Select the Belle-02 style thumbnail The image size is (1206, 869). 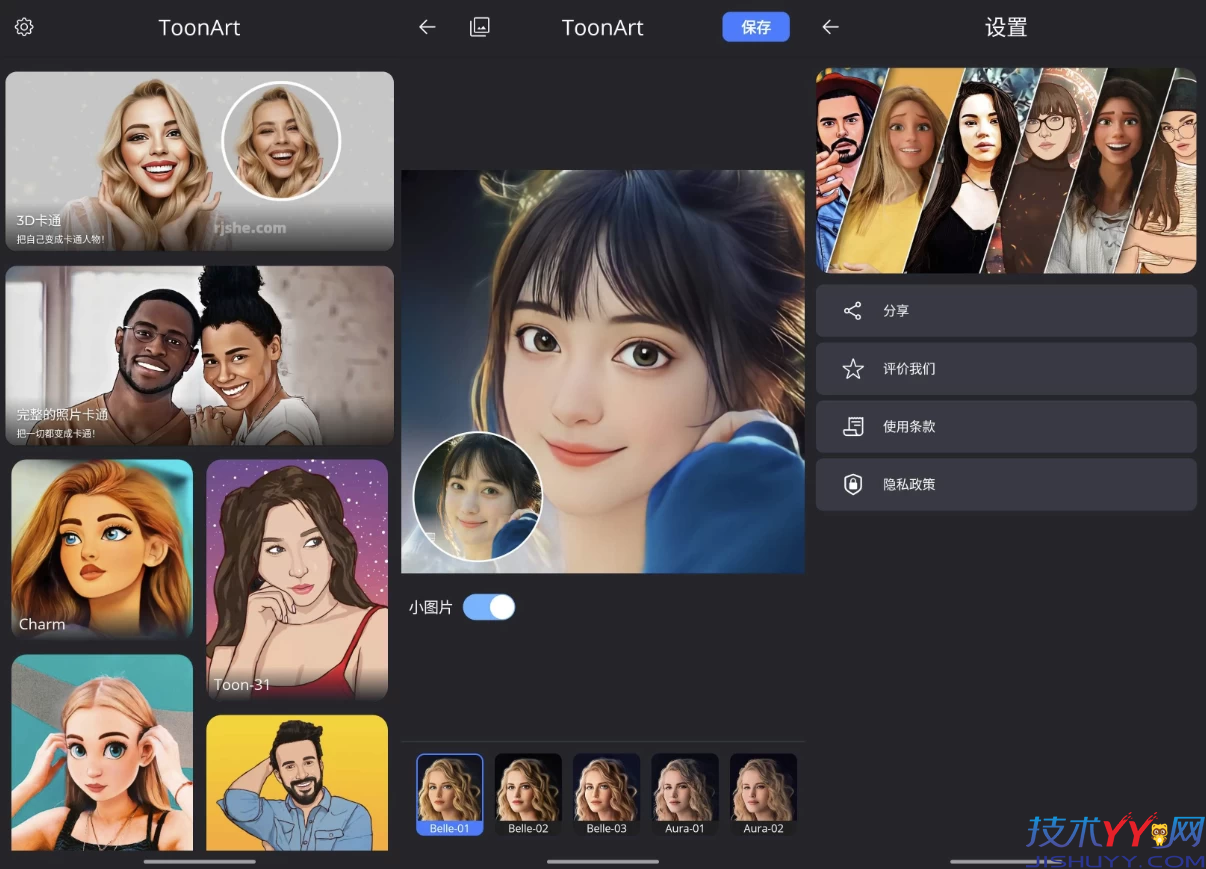click(x=528, y=794)
